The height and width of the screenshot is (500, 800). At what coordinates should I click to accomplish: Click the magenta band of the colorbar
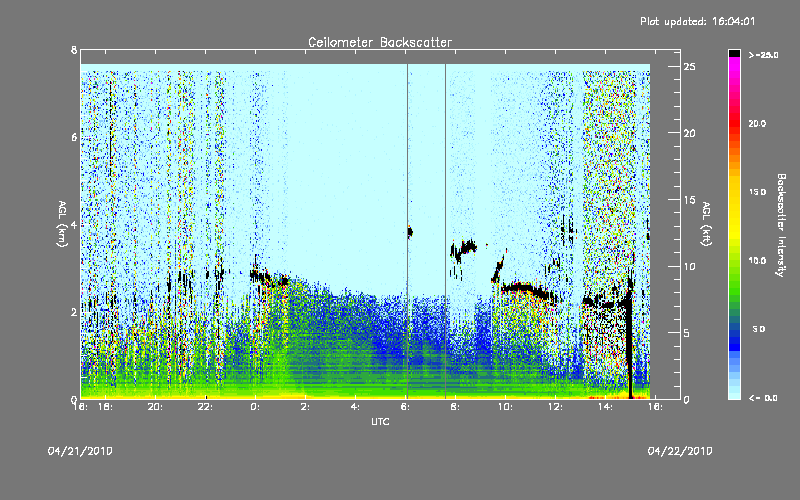(734, 64)
